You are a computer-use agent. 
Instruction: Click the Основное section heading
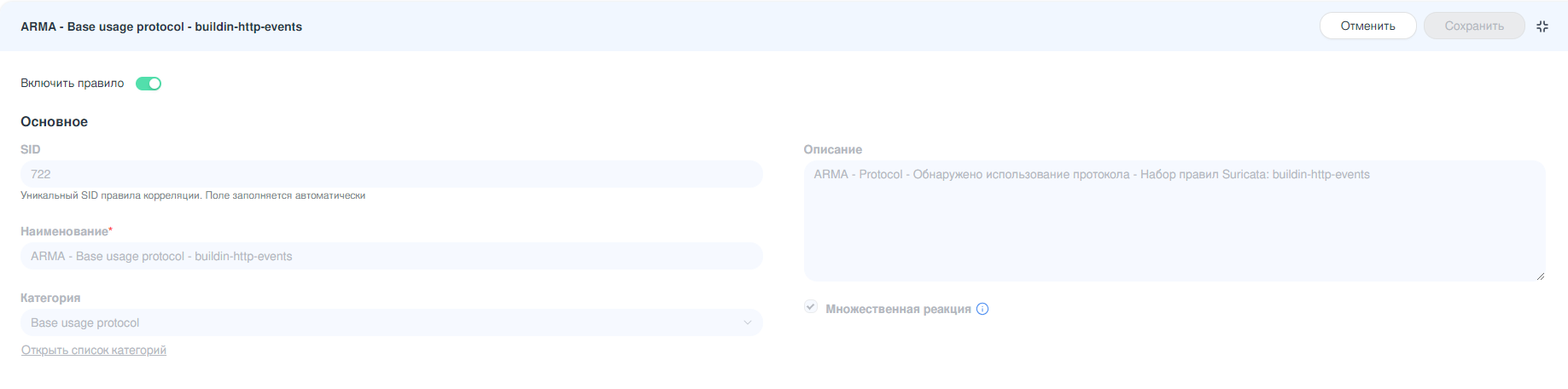coord(55,122)
